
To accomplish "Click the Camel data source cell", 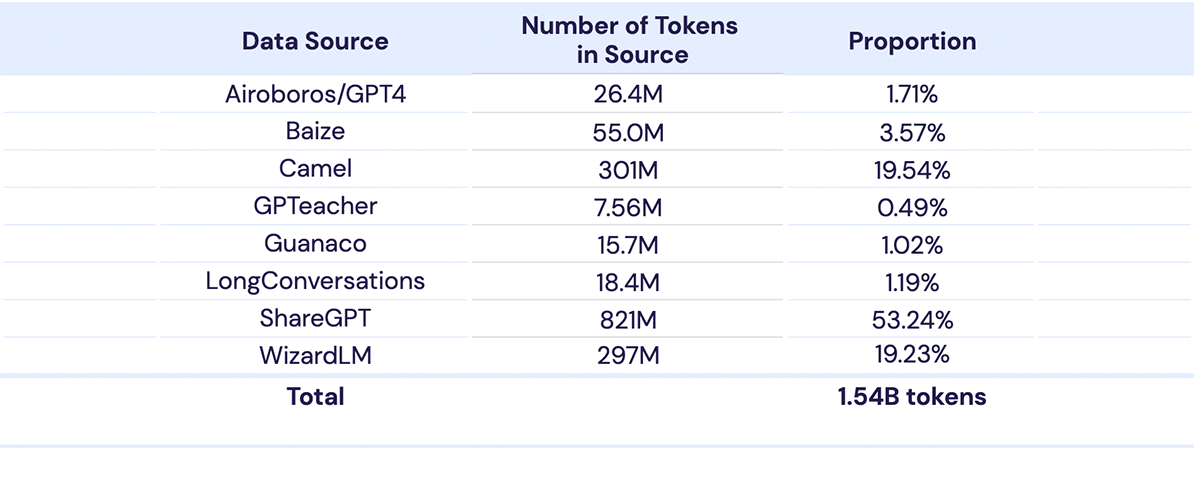I will click(315, 170).
